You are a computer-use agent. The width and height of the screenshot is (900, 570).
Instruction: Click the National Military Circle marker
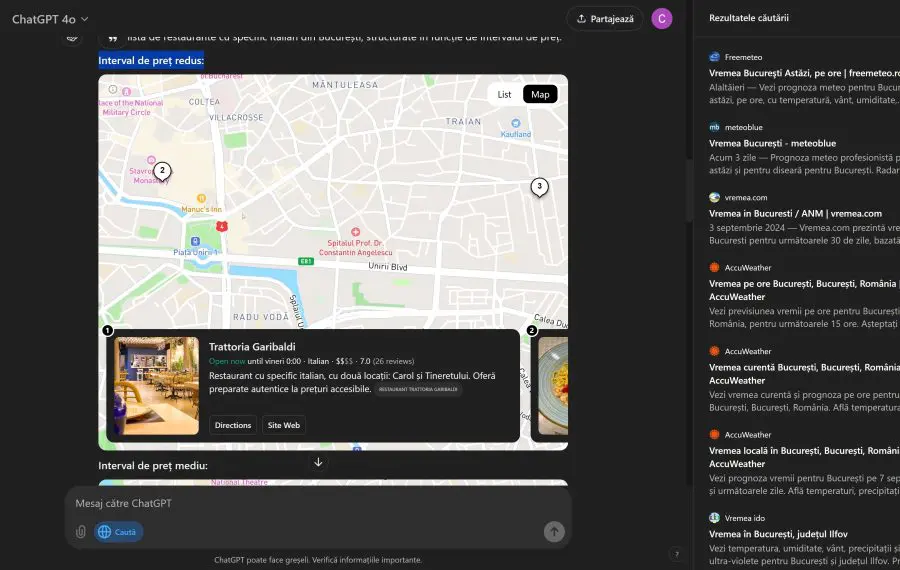[127, 92]
